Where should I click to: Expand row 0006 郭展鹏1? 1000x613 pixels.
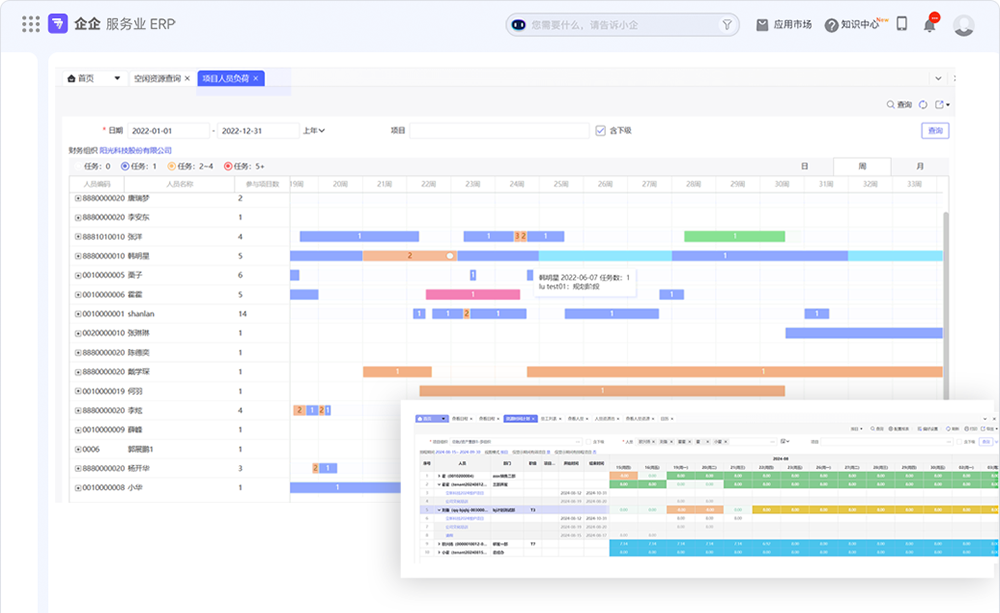(78, 449)
